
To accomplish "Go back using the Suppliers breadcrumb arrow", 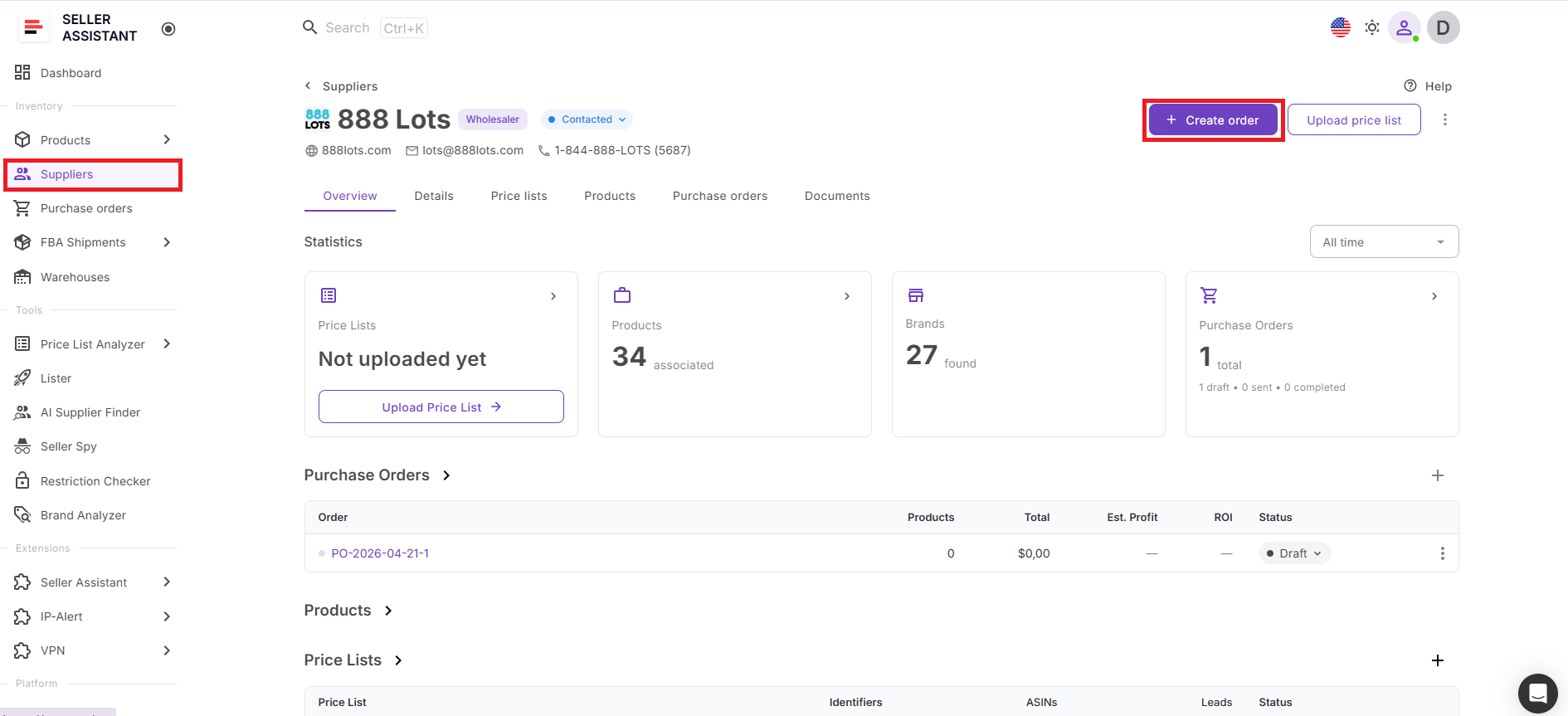I will pos(308,85).
